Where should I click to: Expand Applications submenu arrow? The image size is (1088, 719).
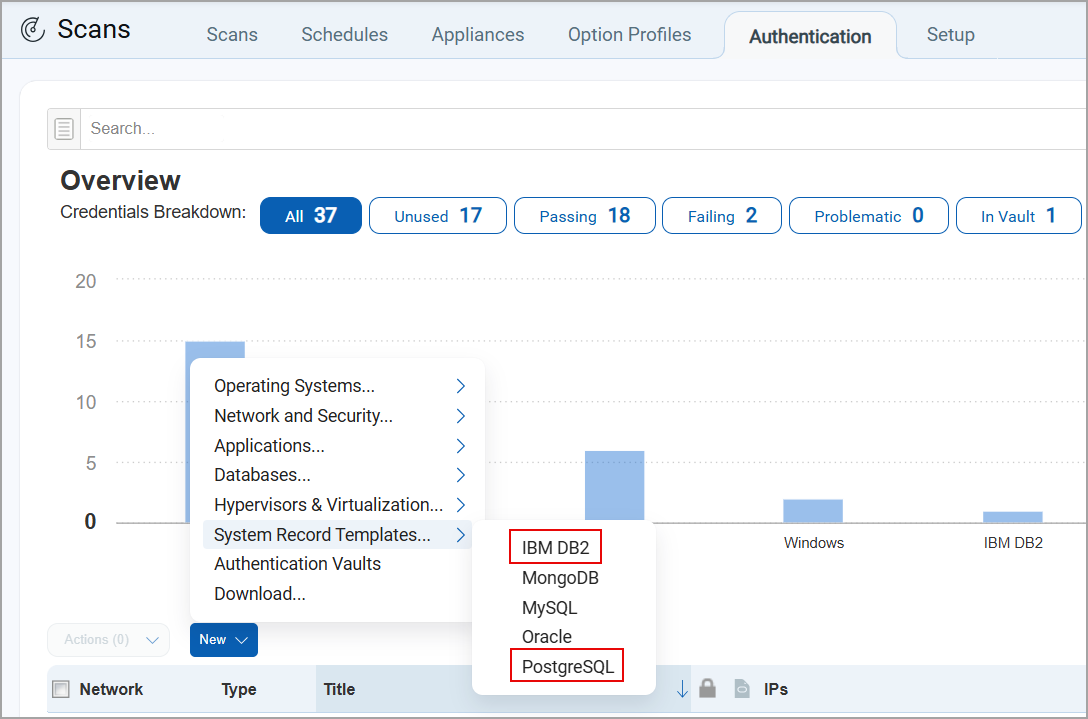click(x=461, y=446)
